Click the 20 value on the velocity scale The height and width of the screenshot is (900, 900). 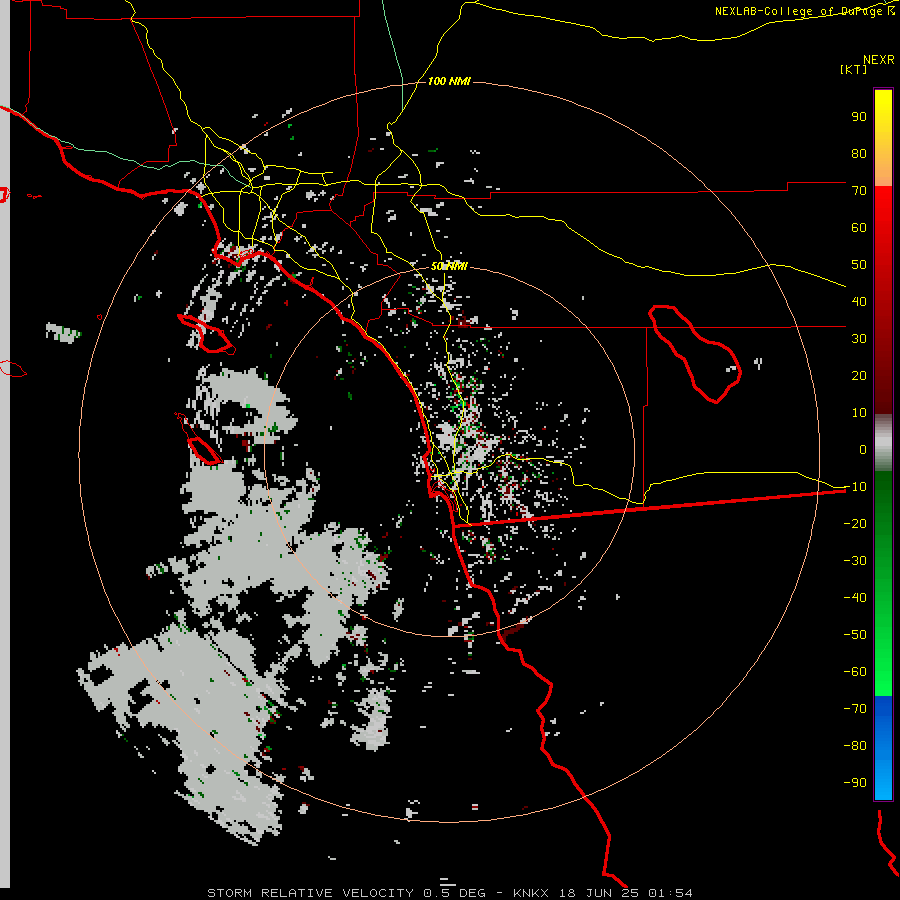[x=859, y=375]
